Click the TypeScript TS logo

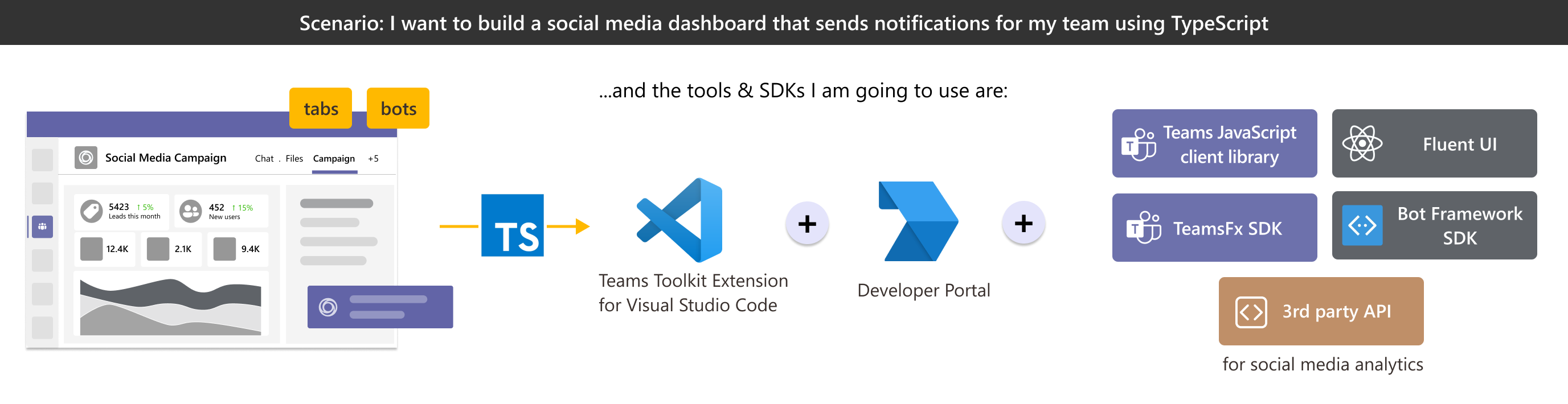pos(513,226)
